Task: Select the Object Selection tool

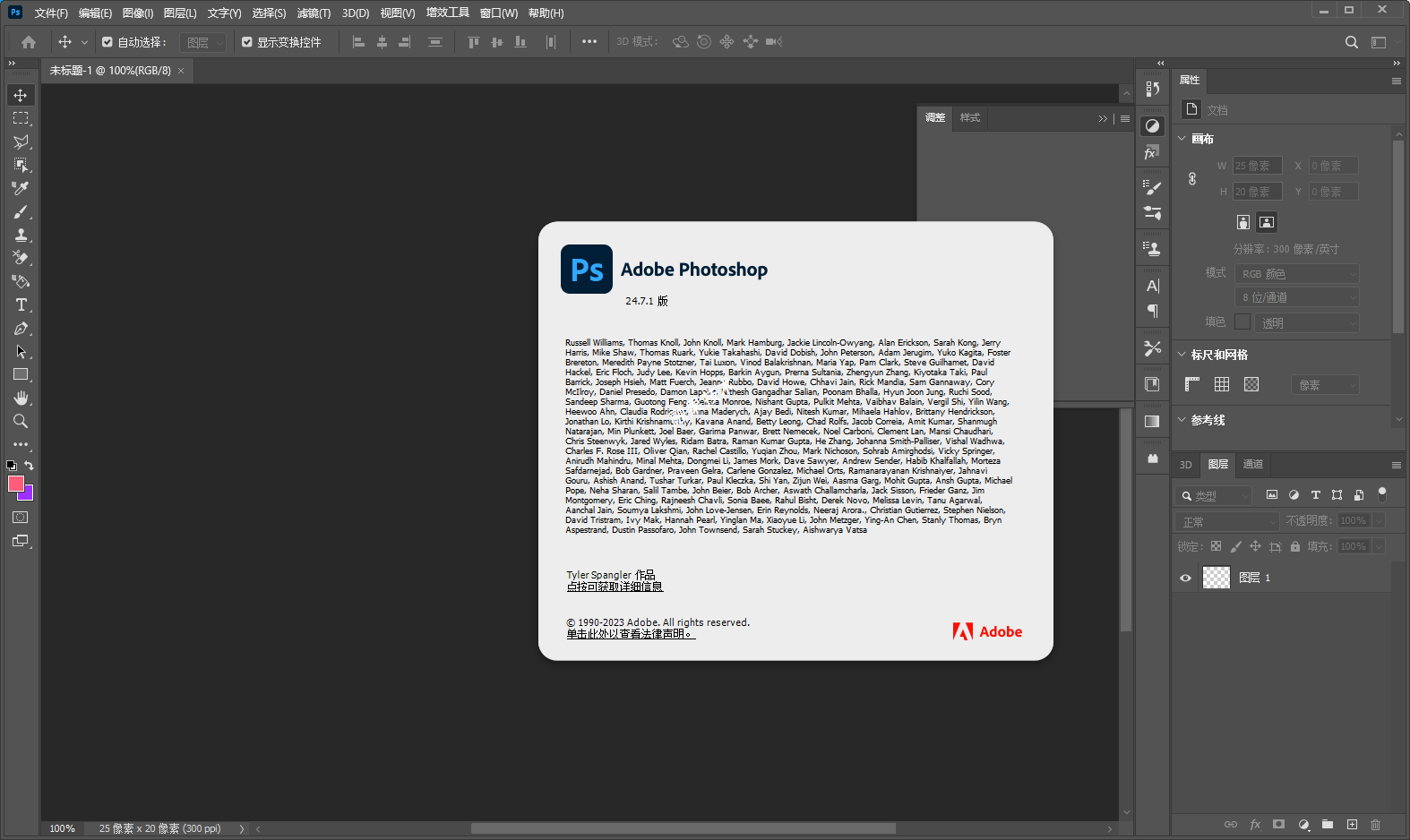Action: point(21,165)
